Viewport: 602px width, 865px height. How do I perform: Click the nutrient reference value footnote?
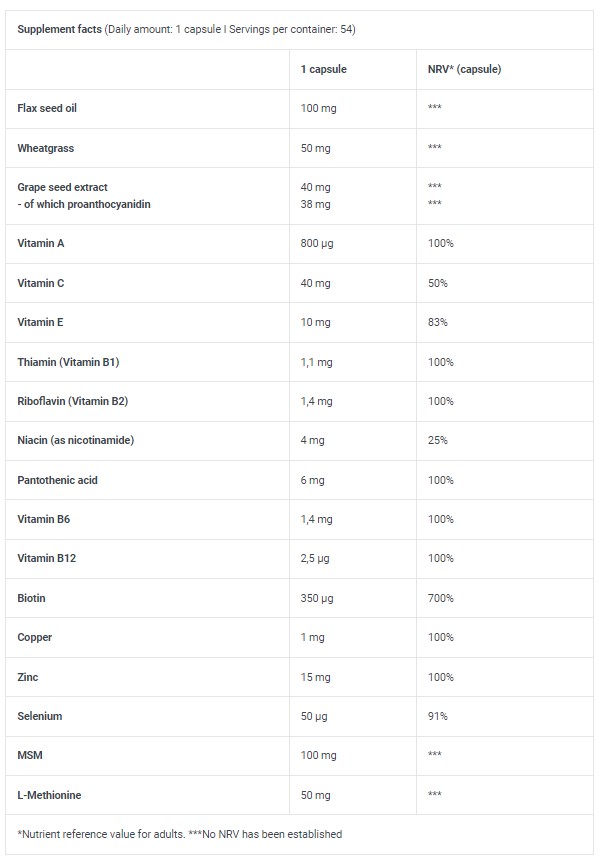click(180, 833)
